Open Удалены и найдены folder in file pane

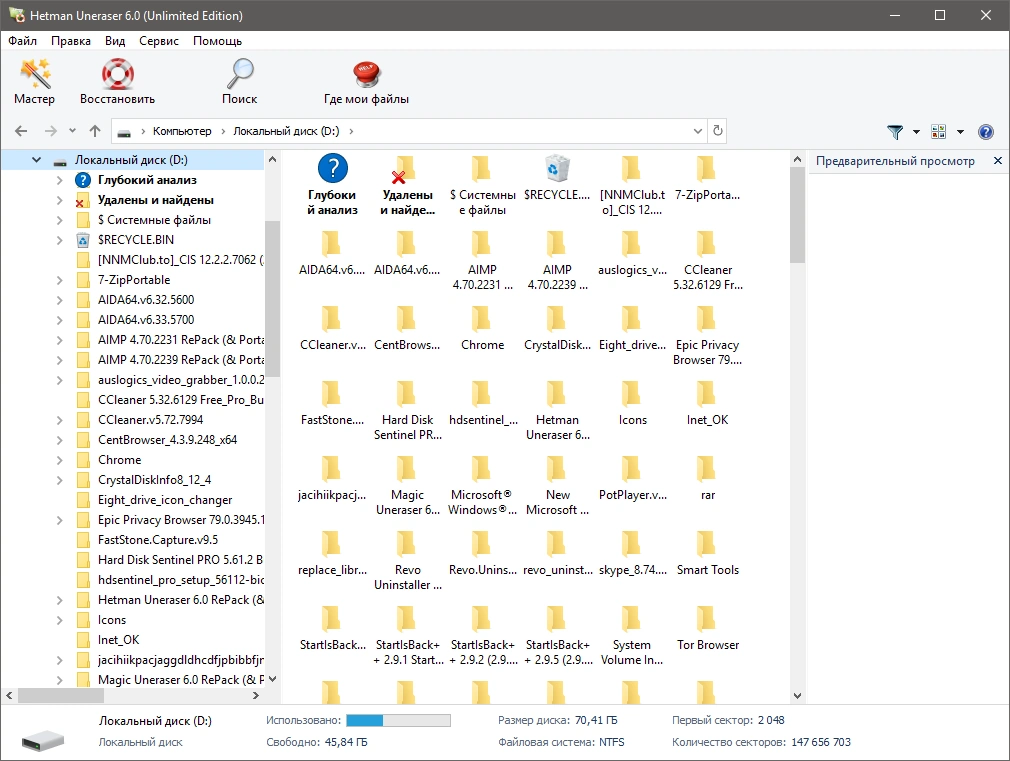407,186
